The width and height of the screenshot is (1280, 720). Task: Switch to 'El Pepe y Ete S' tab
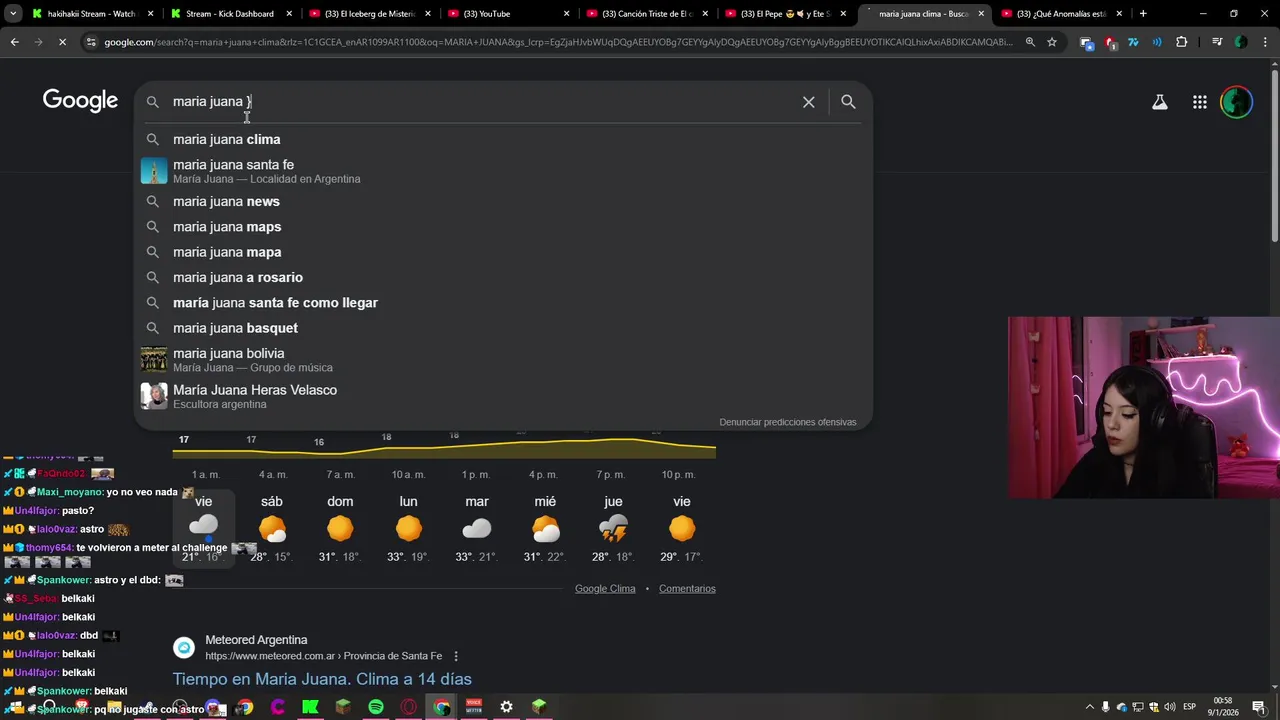[786, 14]
